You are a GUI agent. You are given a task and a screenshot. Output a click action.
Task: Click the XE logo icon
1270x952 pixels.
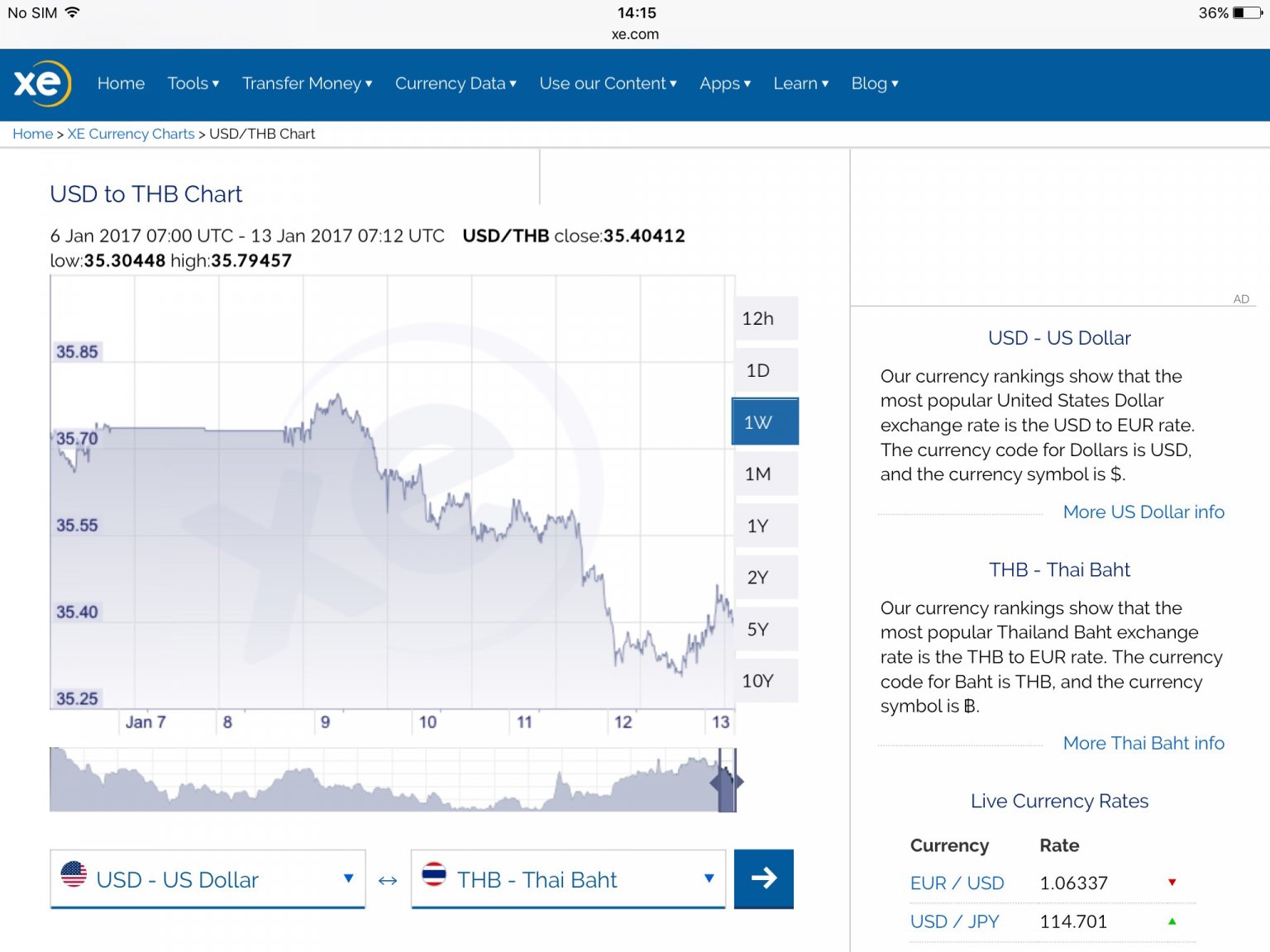[x=42, y=83]
